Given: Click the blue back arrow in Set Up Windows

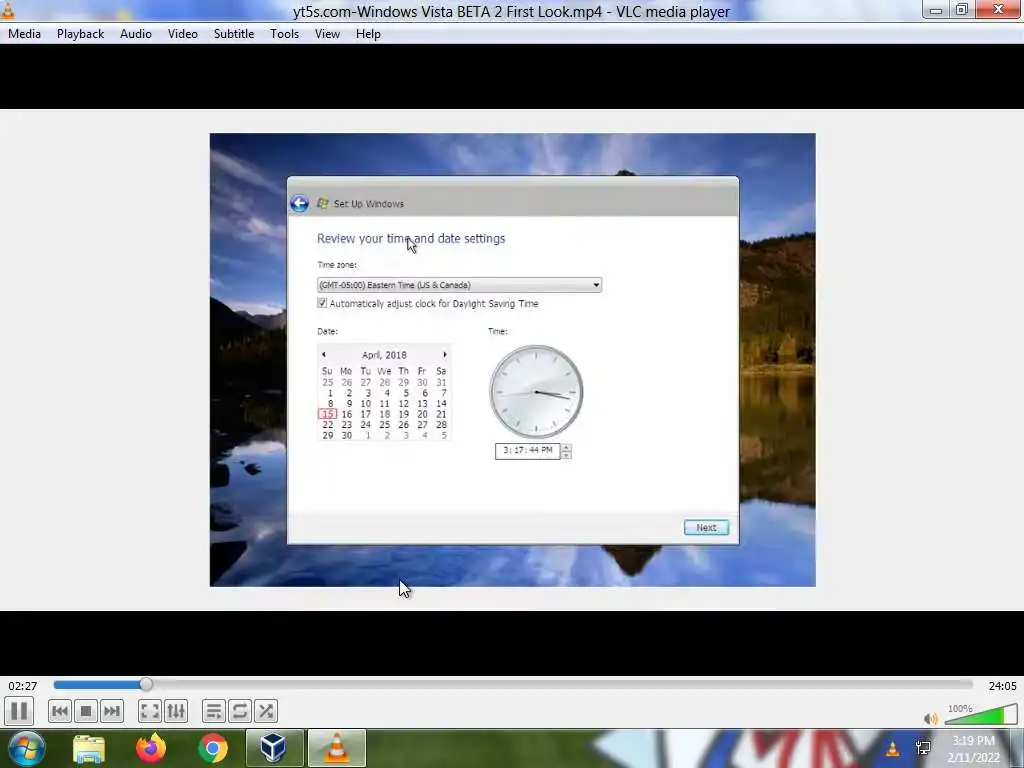Looking at the screenshot, I should pyautogui.click(x=300, y=204).
